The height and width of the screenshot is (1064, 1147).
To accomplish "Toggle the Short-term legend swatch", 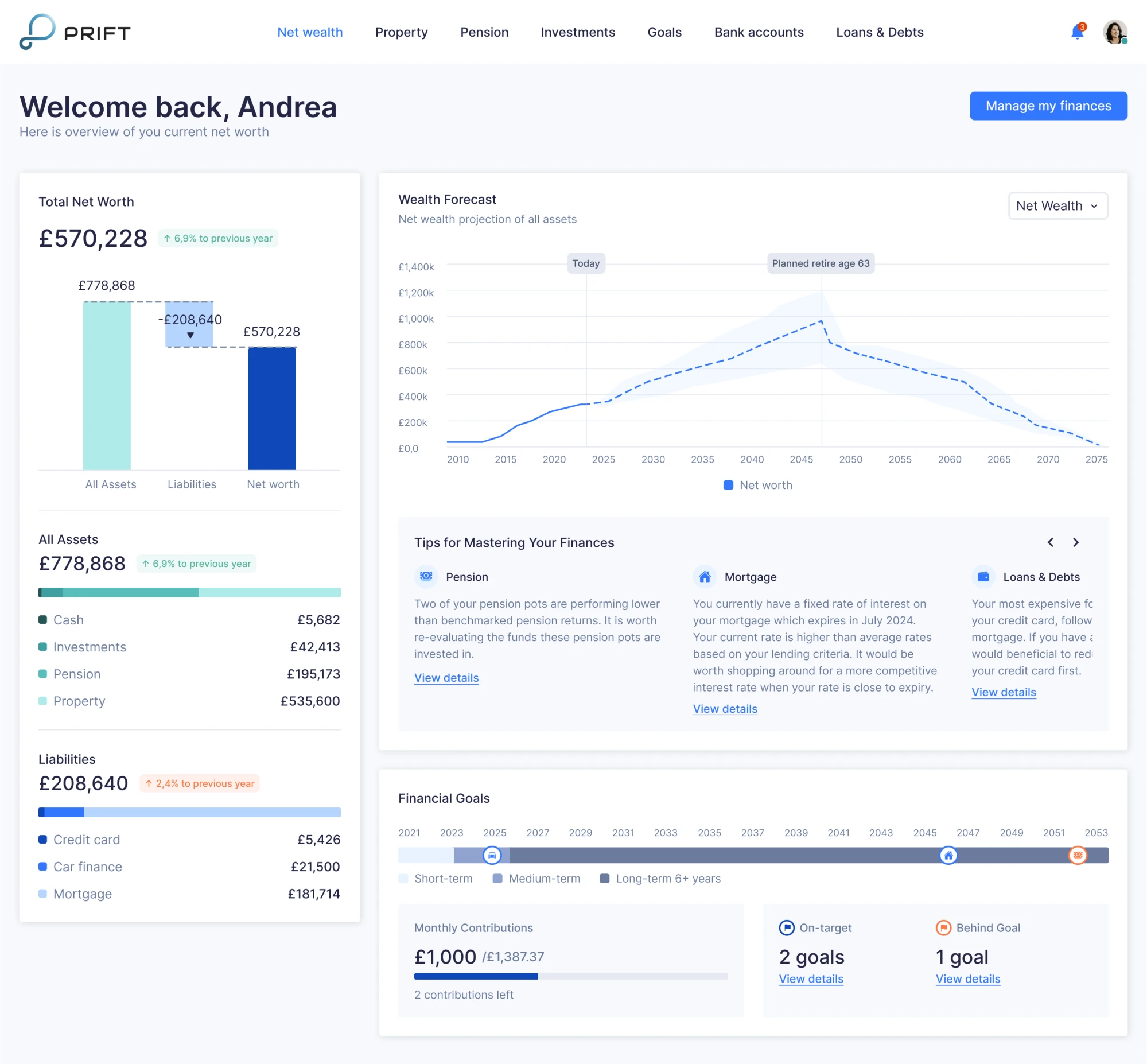I will tap(404, 879).
